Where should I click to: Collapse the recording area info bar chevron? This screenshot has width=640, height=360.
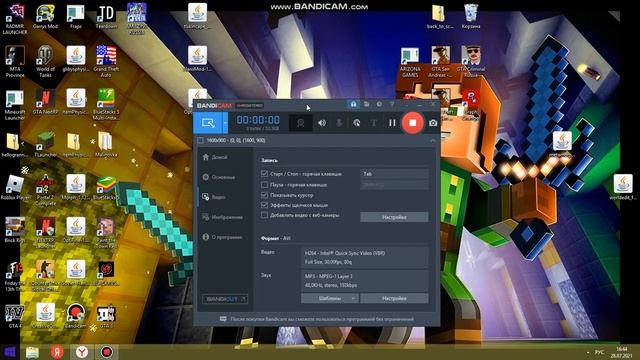[x=433, y=140]
